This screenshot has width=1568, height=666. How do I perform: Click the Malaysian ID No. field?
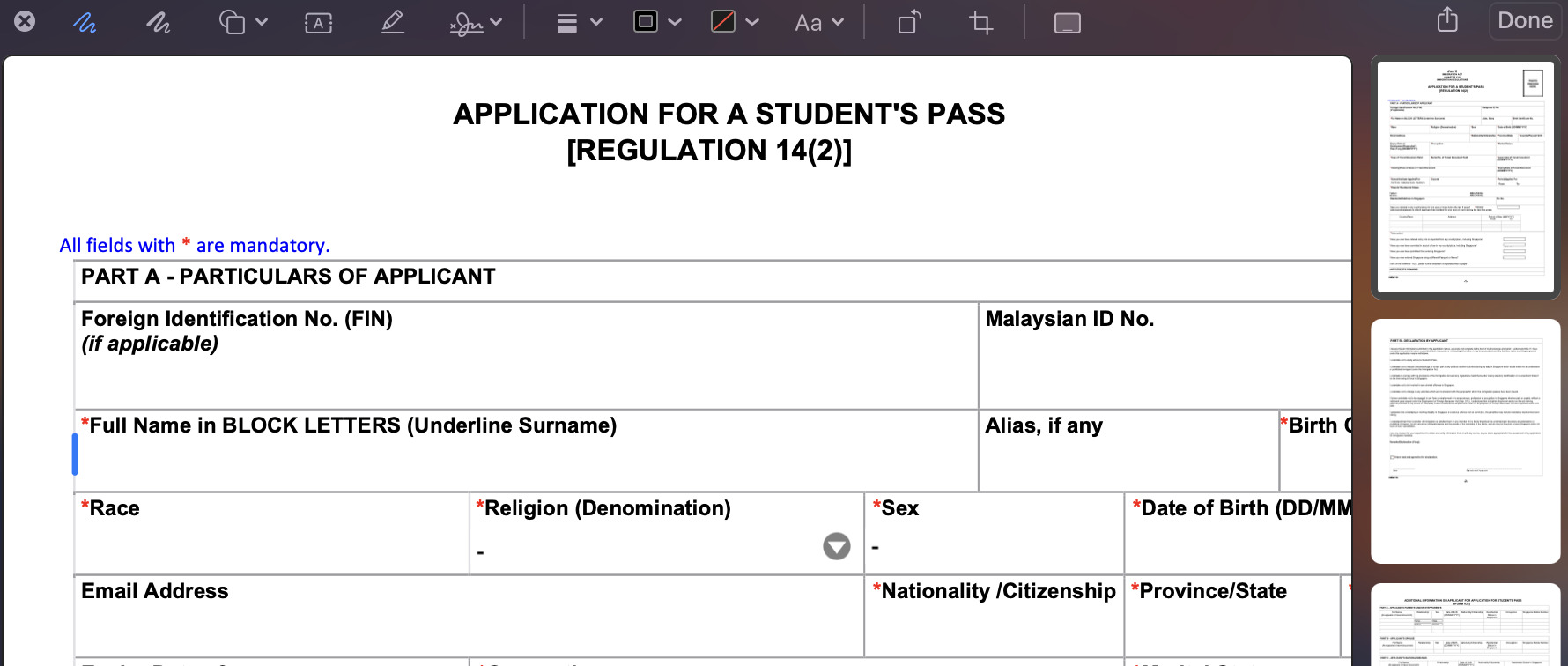click(x=1165, y=356)
